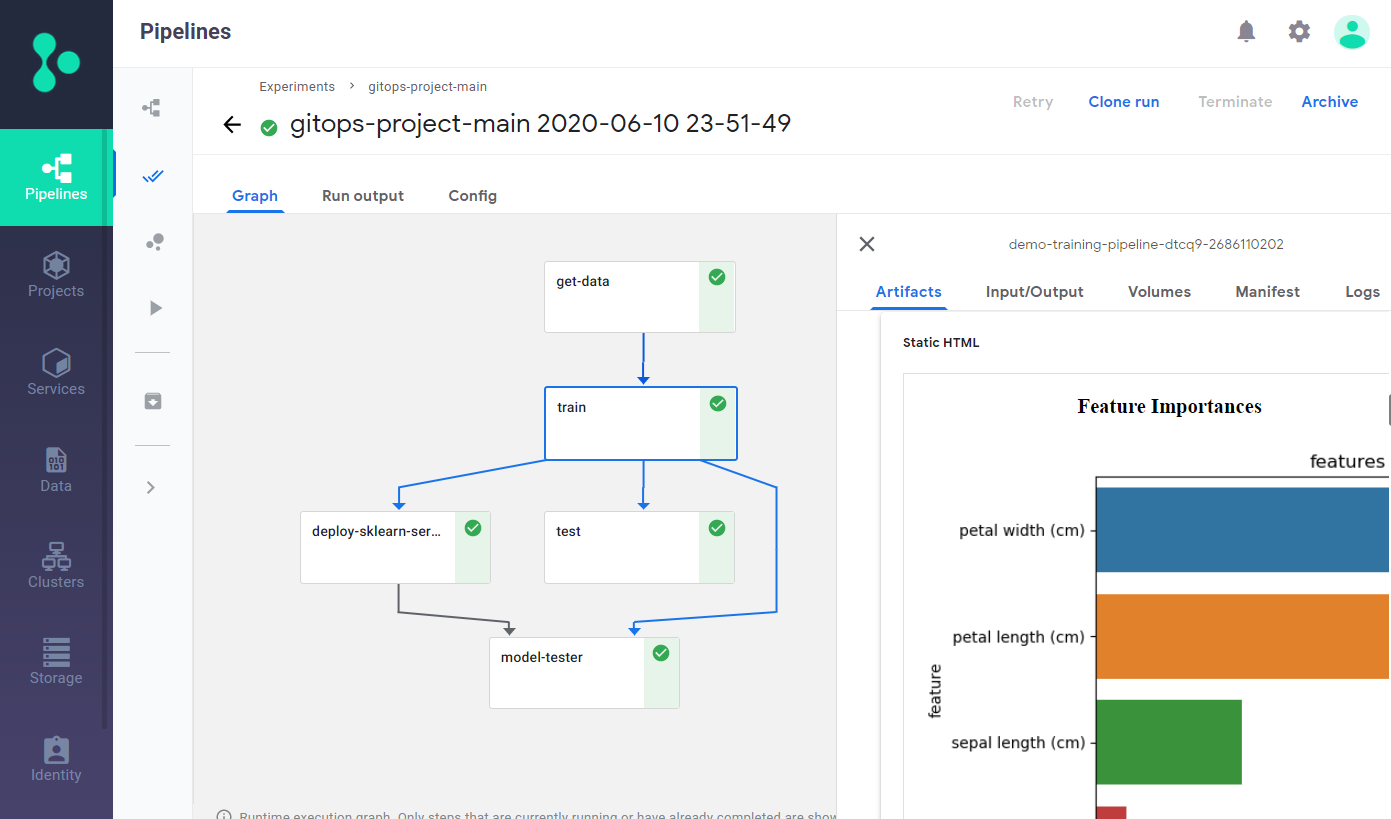Archive this run
Image resolution: width=1391 pixels, height=819 pixels.
click(1330, 102)
